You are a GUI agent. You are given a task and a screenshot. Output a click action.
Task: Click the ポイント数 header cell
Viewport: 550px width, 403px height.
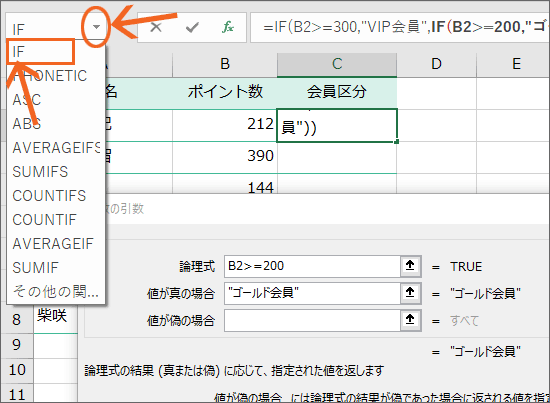[225, 92]
